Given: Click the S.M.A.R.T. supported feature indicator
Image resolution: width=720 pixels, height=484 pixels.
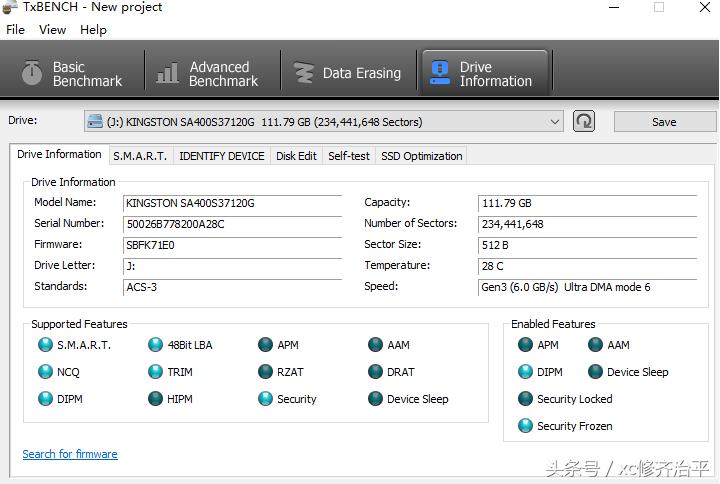Looking at the screenshot, I should pos(45,345).
